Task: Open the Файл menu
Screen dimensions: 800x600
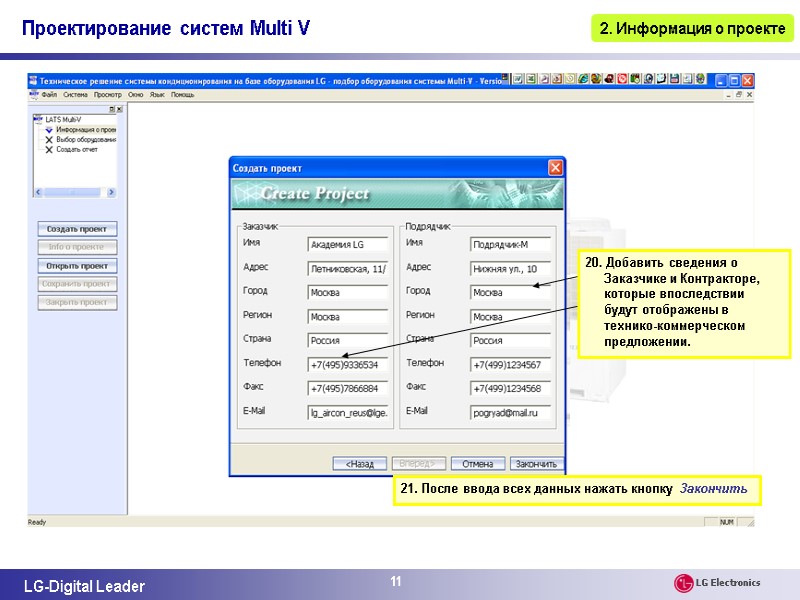Action: tap(49, 95)
